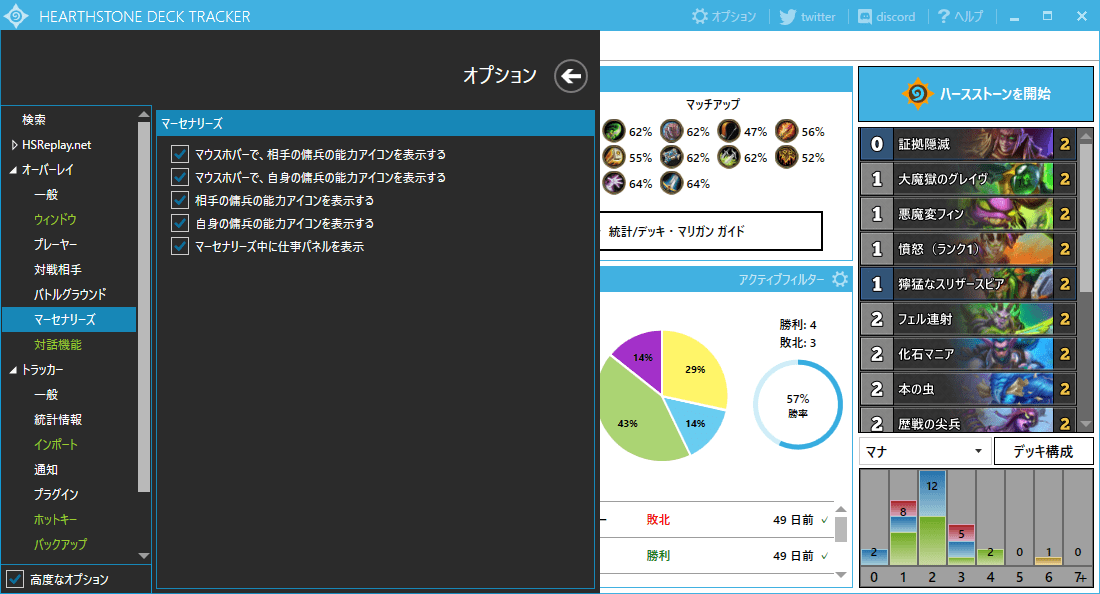Viewport: 1100px width, 594px height.
Task: Select 検索 in options tree
Action: point(34,120)
